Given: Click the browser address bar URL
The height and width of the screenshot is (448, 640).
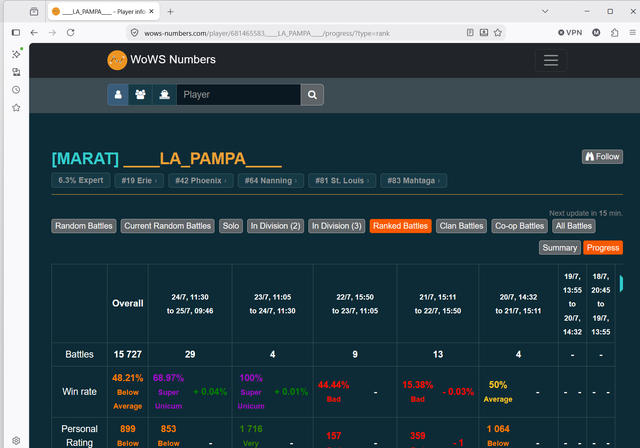Looking at the screenshot, I should (x=267, y=33).
